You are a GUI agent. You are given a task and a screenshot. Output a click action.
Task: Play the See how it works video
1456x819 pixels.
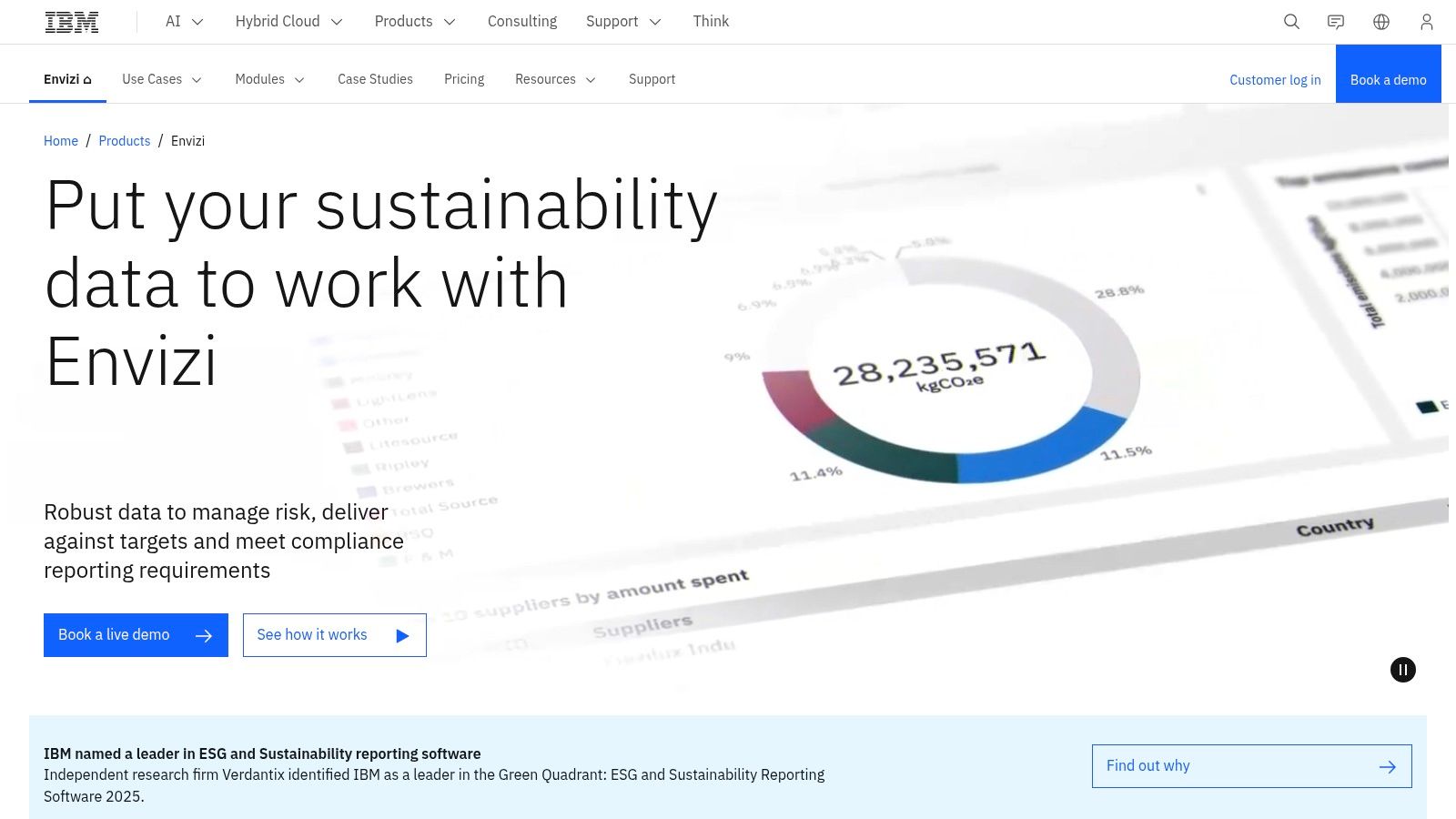click(334, 635)
